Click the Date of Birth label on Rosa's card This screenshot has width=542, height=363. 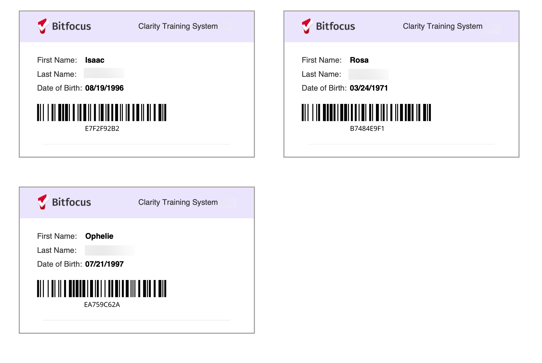tap(324, 88)
